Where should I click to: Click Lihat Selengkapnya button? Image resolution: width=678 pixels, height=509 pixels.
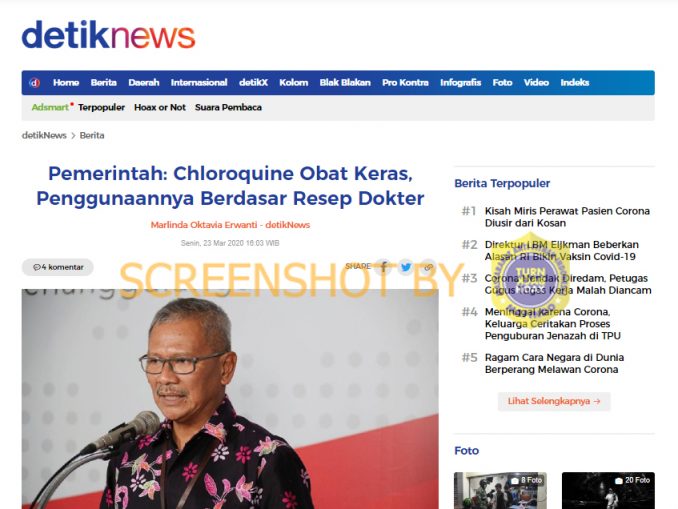554,401
